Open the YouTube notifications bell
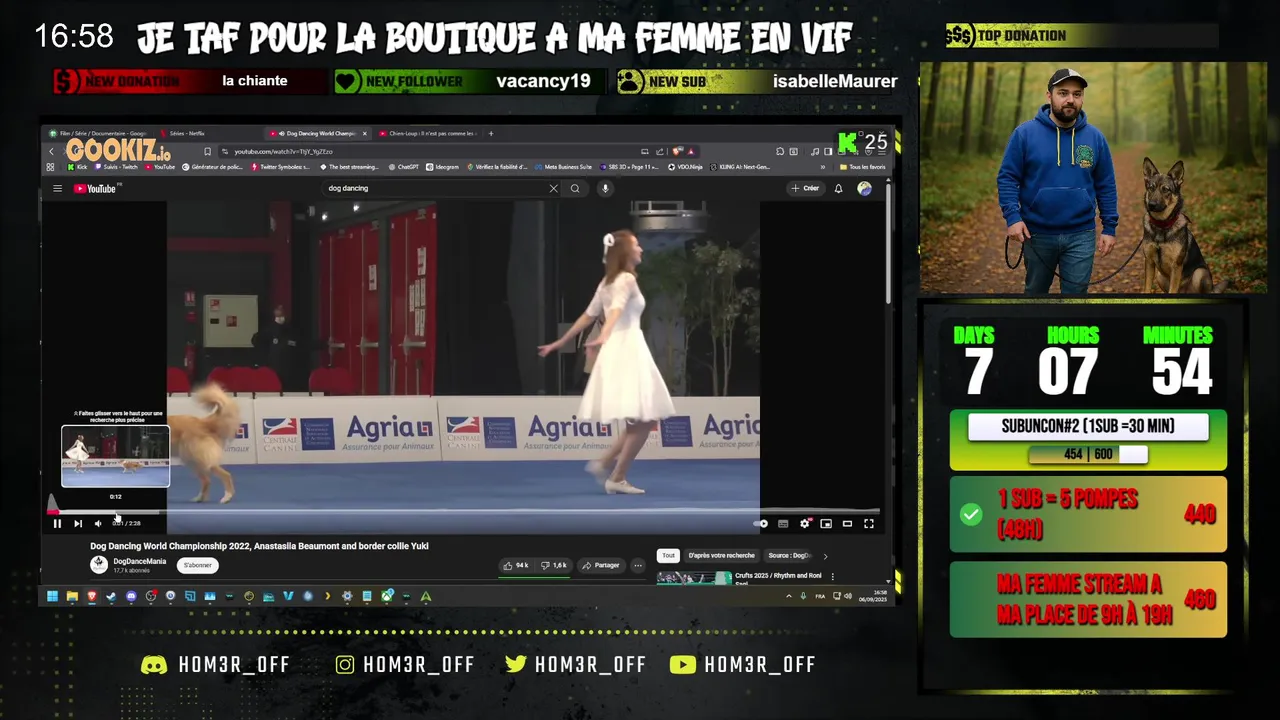The image size is (1280, 720). 838,188
